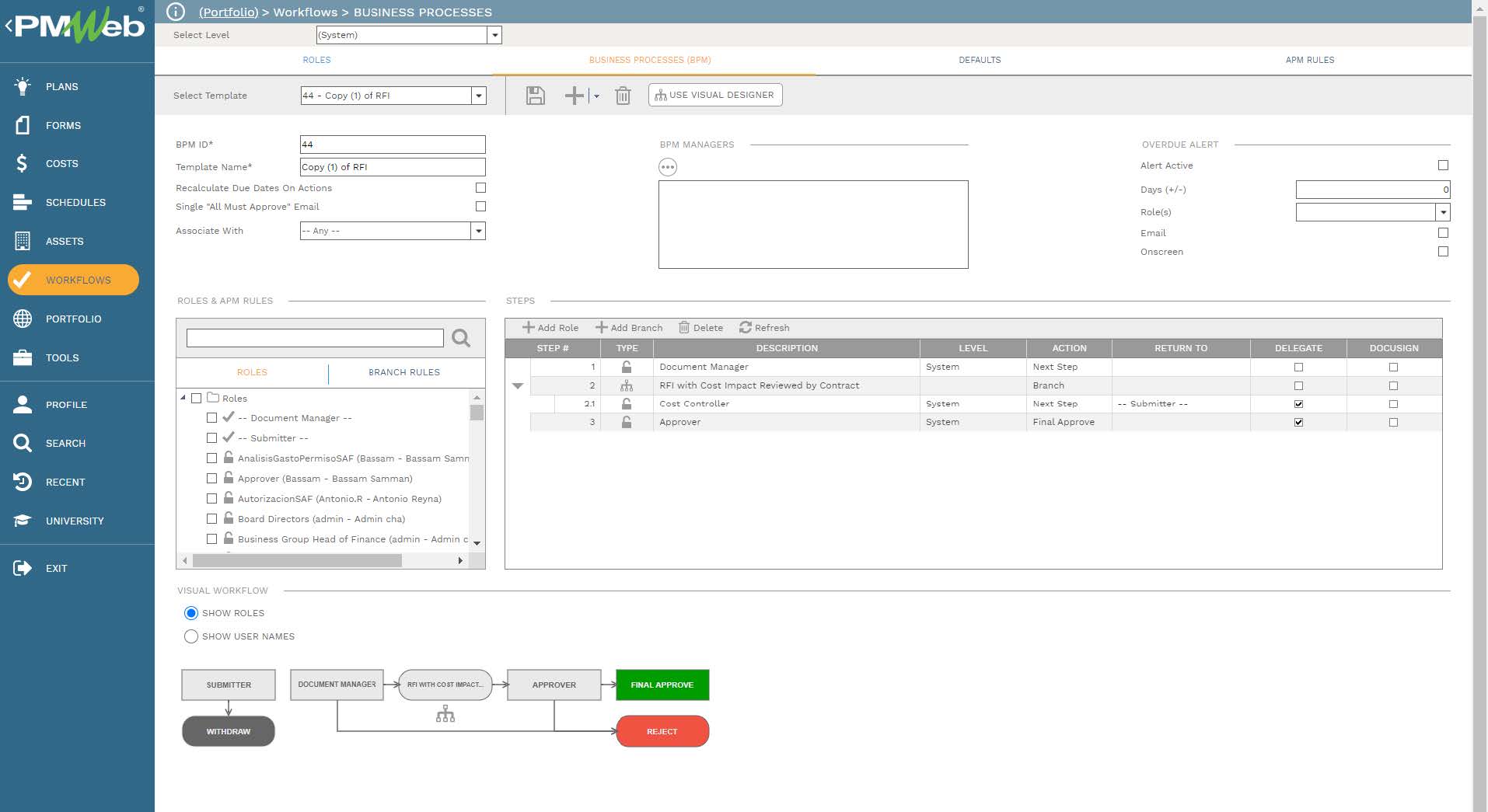Open the Portfolio section in the sidebar
This screenshot has height=812, width=1488.
click(x=74, y=319)
